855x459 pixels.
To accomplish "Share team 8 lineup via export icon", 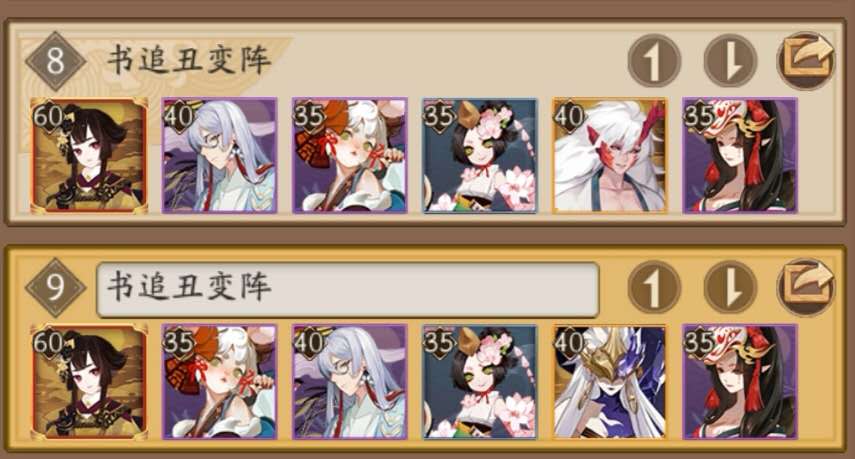I will (x=806, y=61).
